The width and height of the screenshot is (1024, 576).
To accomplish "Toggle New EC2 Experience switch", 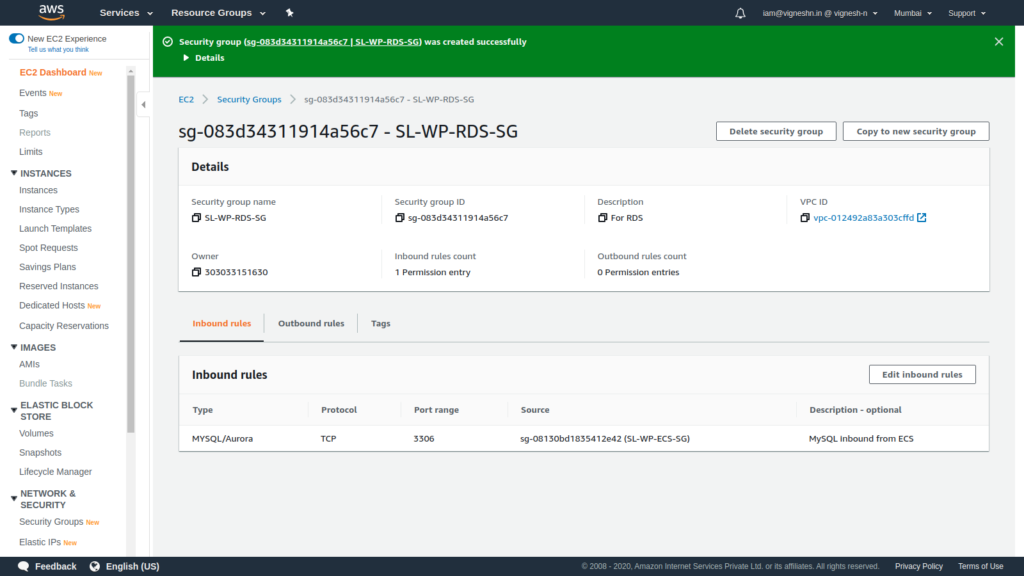I will click(x=16, y=39).
